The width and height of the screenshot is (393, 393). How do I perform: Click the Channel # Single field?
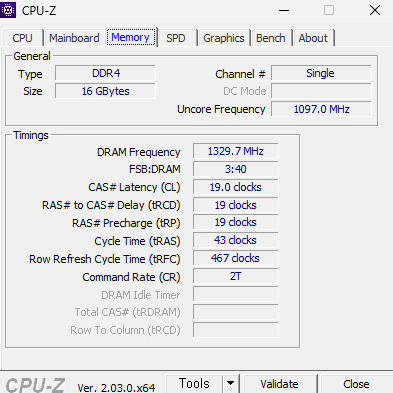[x=321, y=73]
